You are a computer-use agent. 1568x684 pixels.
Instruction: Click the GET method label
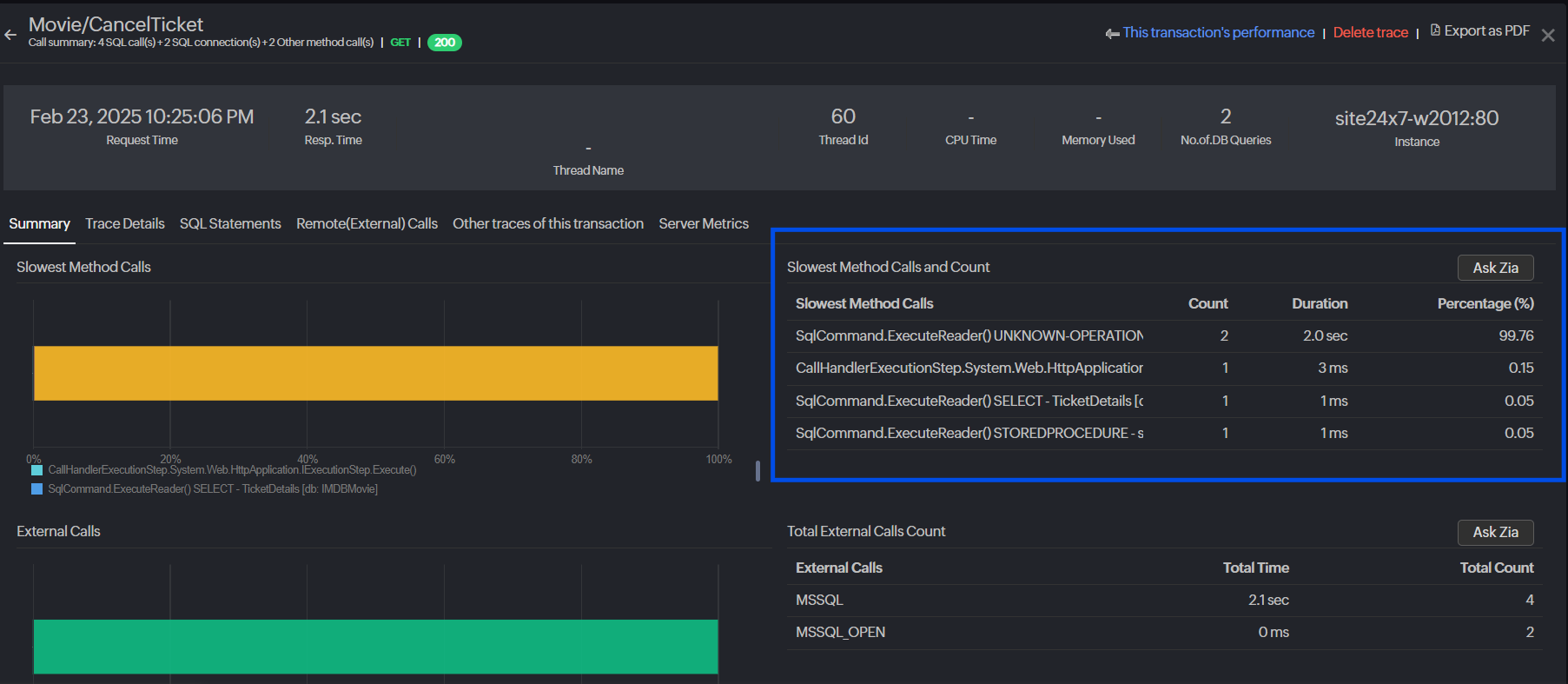400,43
